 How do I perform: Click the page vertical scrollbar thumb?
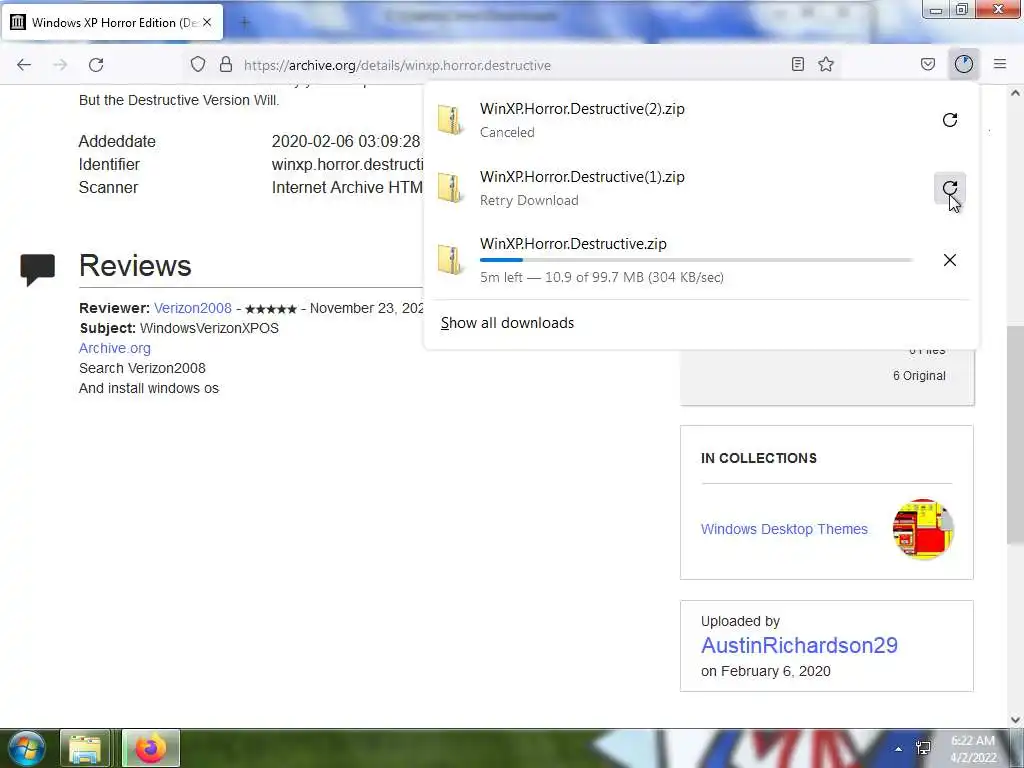[1015, 434]
